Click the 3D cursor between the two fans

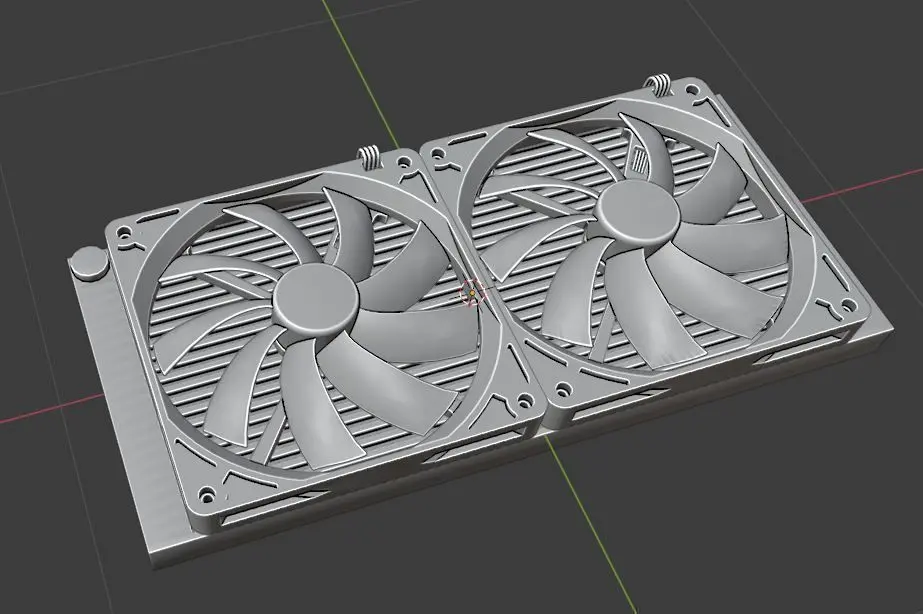(472, 292)
